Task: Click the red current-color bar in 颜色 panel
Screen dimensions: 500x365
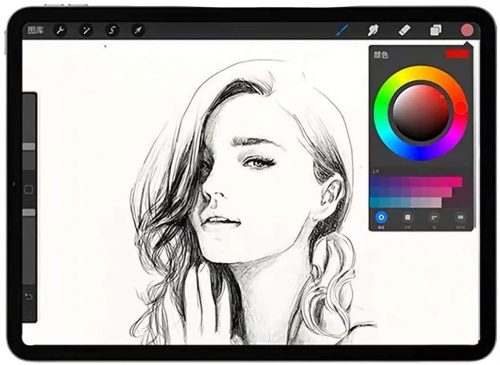Action: [457, 54]
